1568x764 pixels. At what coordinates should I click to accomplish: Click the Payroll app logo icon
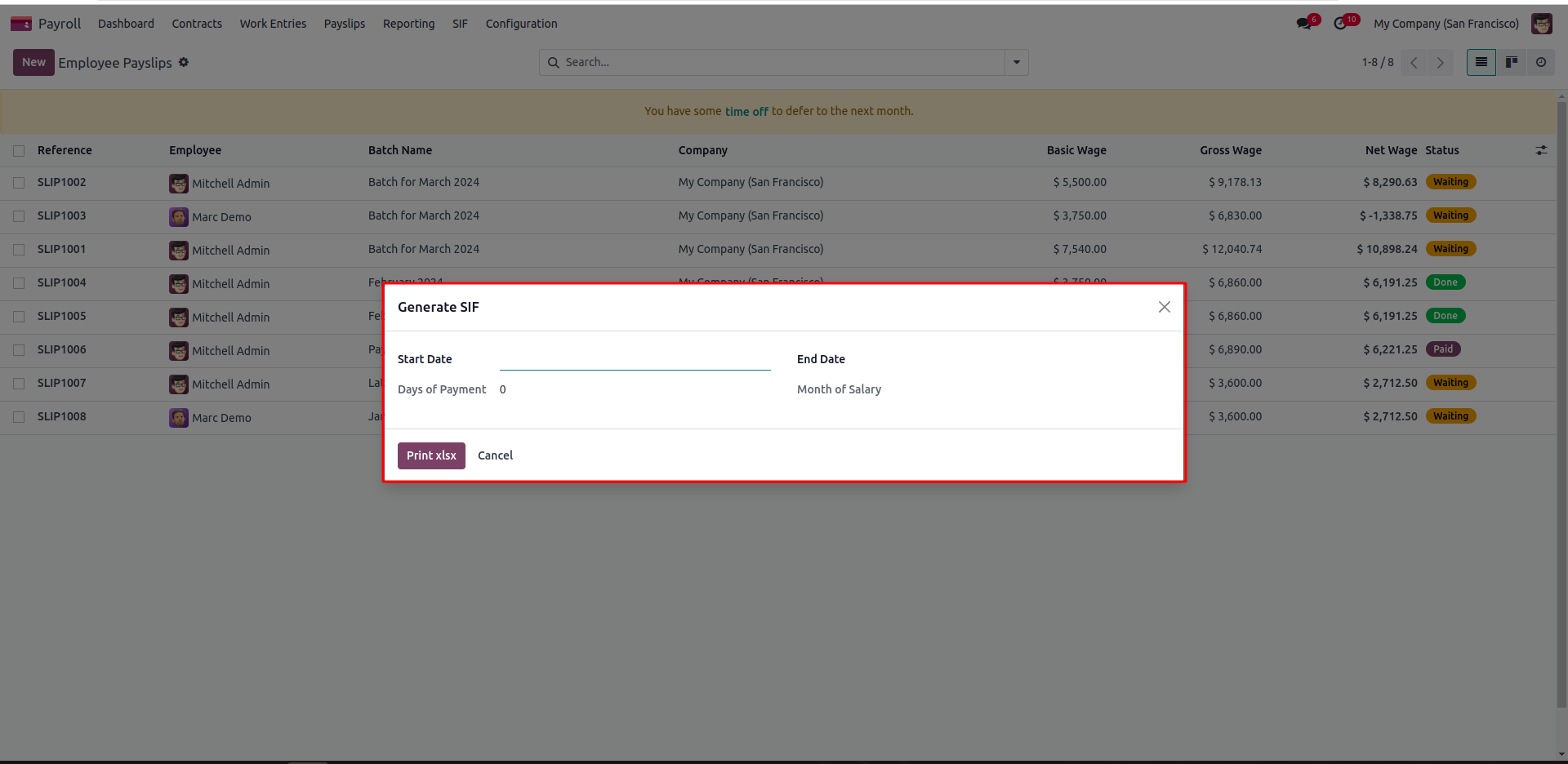click(21, 24)
